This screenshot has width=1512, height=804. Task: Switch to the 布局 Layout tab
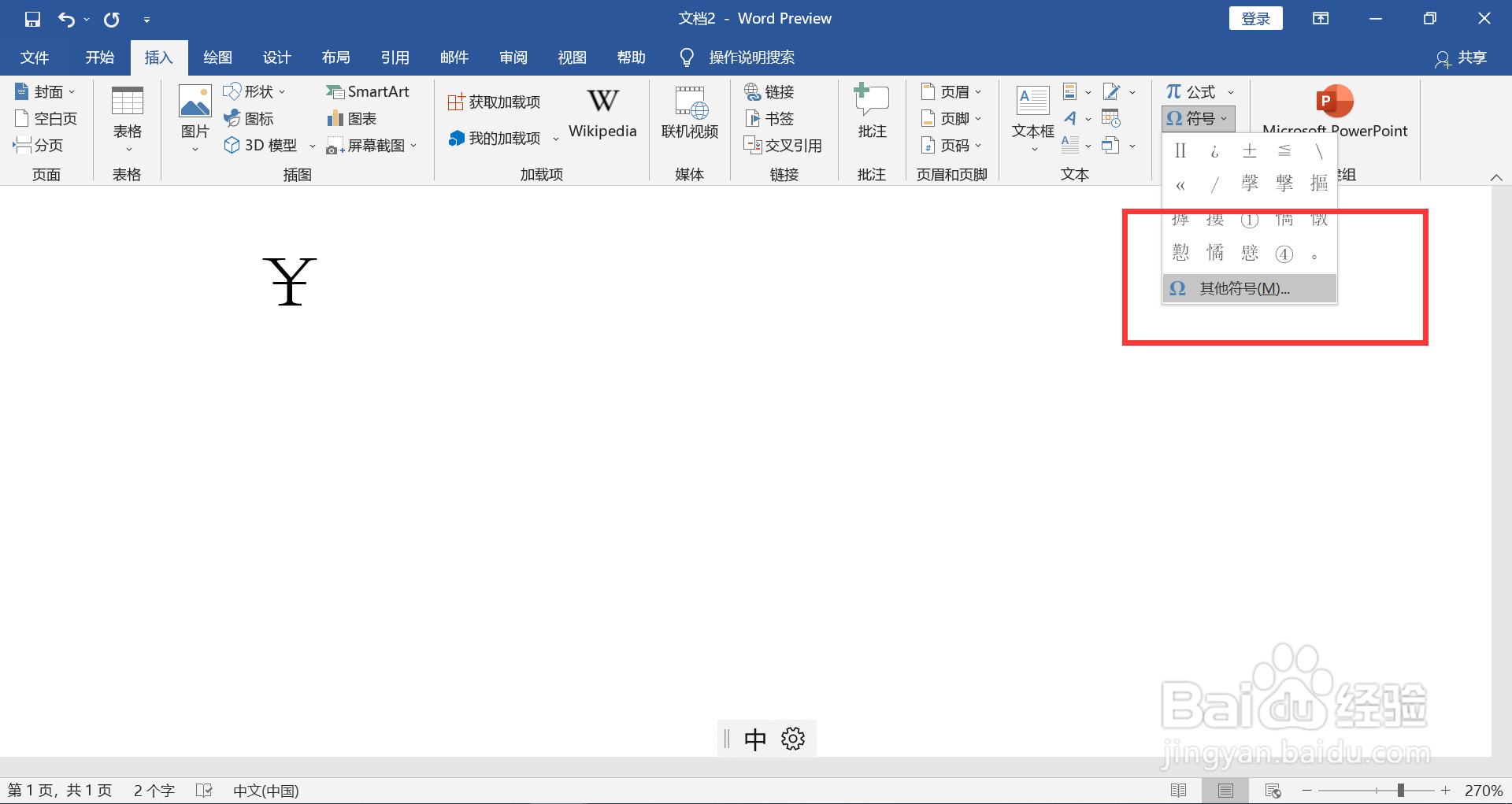[336, 57]
